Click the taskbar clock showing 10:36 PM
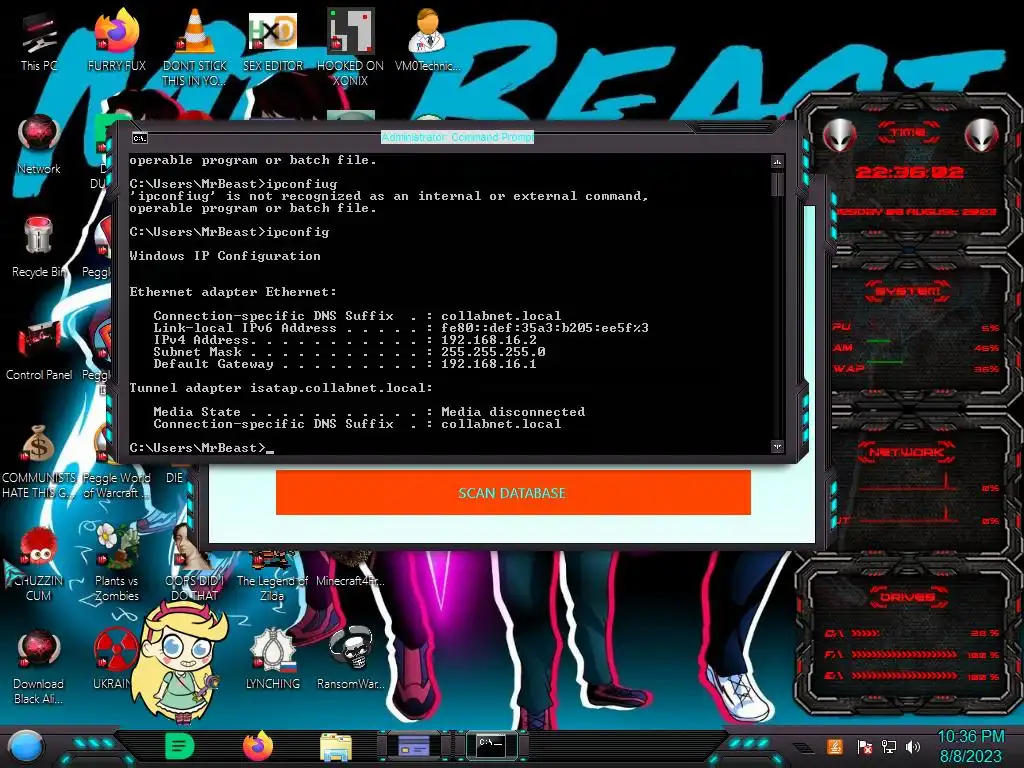Viewport: 1024px width, 768px height. [x=970, y=737]
